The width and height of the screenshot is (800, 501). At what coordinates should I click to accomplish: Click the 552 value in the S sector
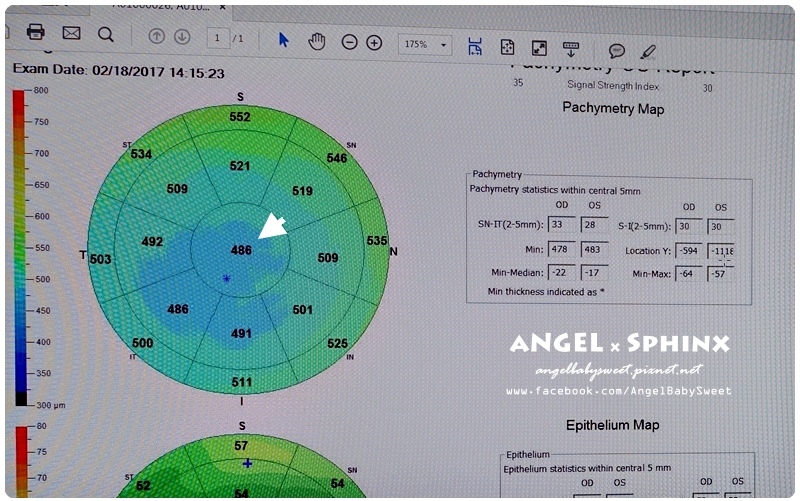tap(240, 117)
